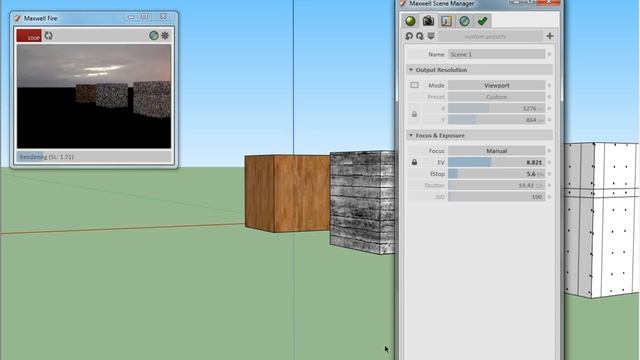Click the small dot button right of Name
The height and width of the screenshot is (360, 640).
click(x=549, y=54)
